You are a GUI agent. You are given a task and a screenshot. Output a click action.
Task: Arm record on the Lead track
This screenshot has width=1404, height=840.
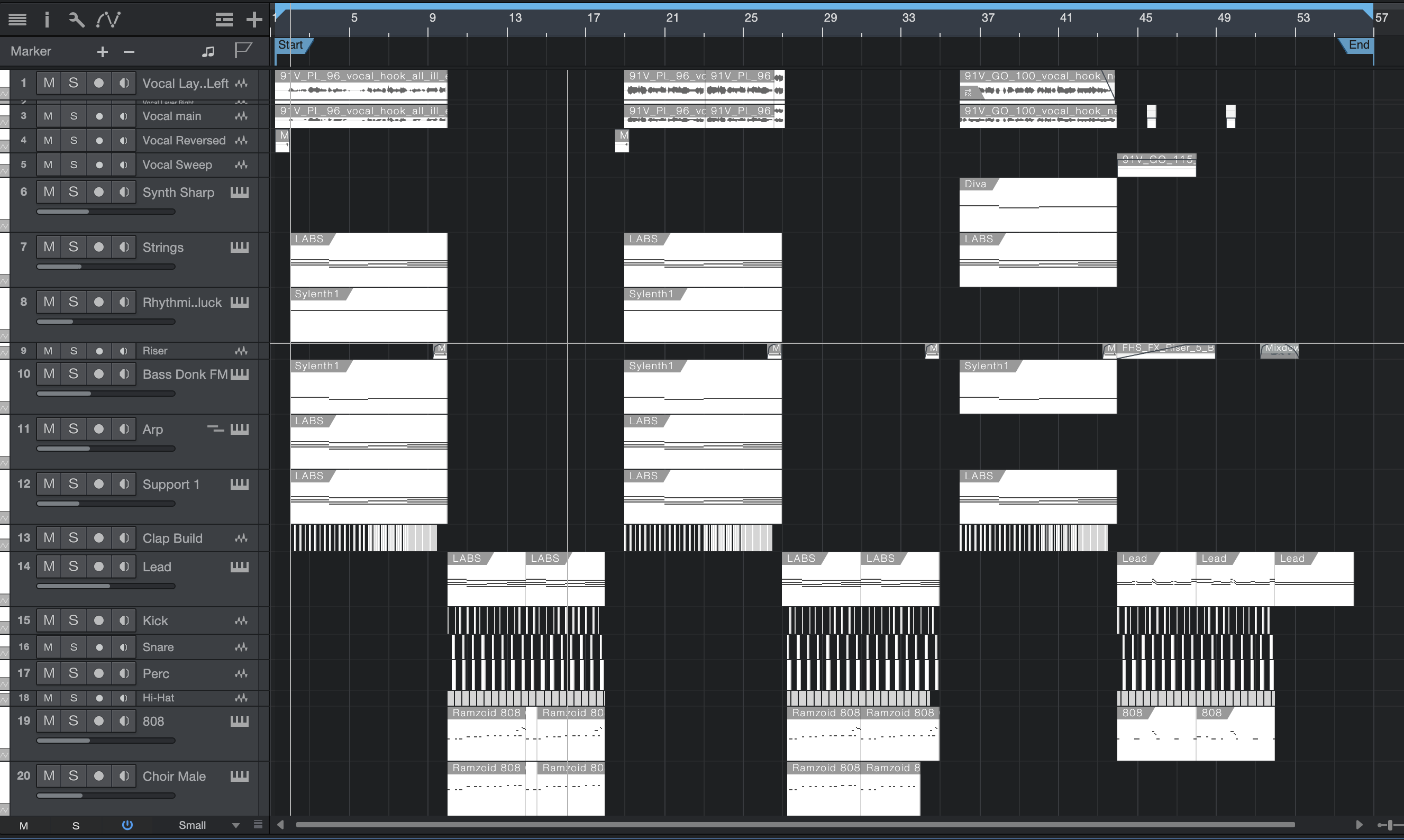98,566
